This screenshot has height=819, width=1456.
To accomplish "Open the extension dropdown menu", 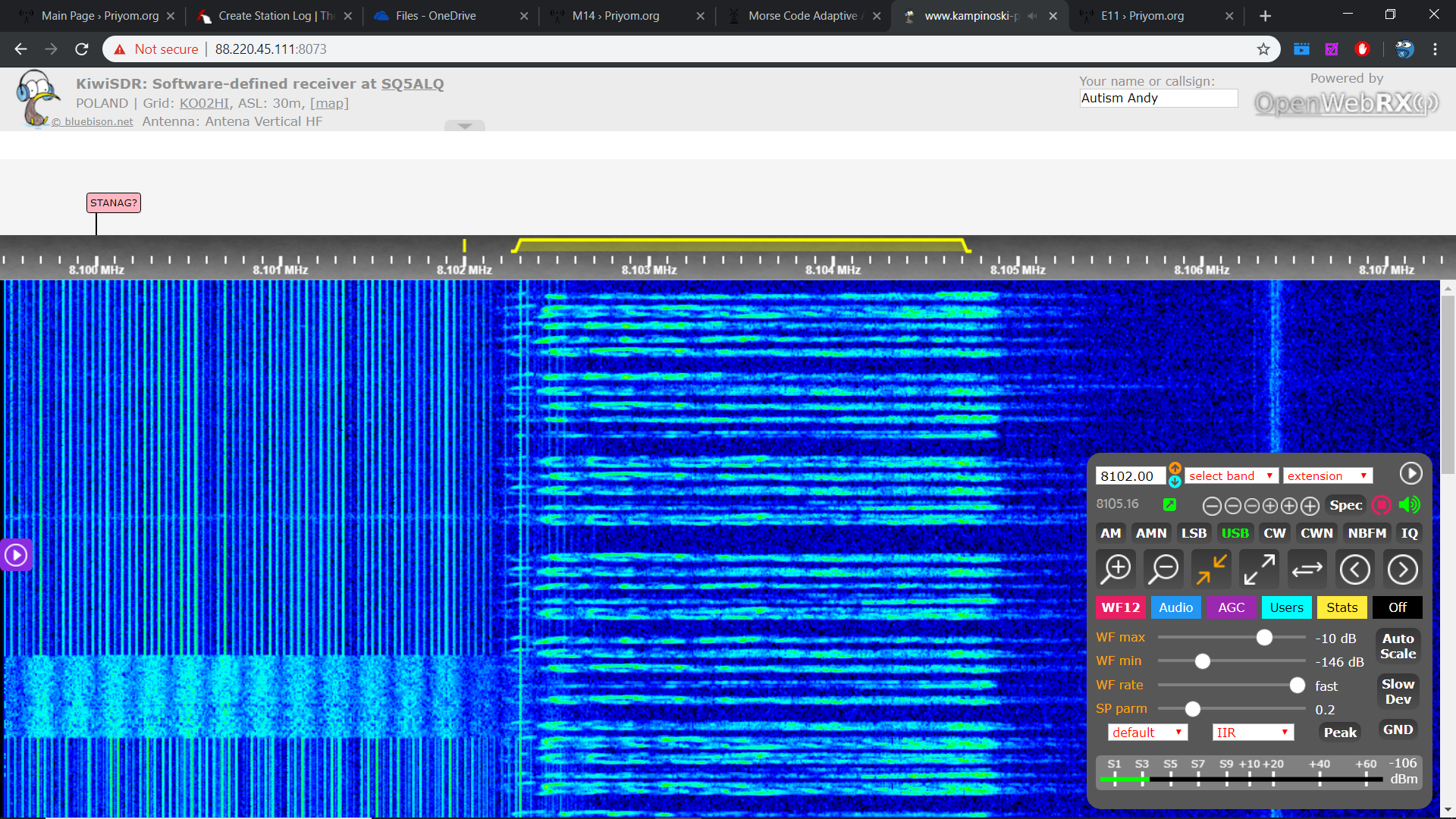I will click(x=1327, y=476).
